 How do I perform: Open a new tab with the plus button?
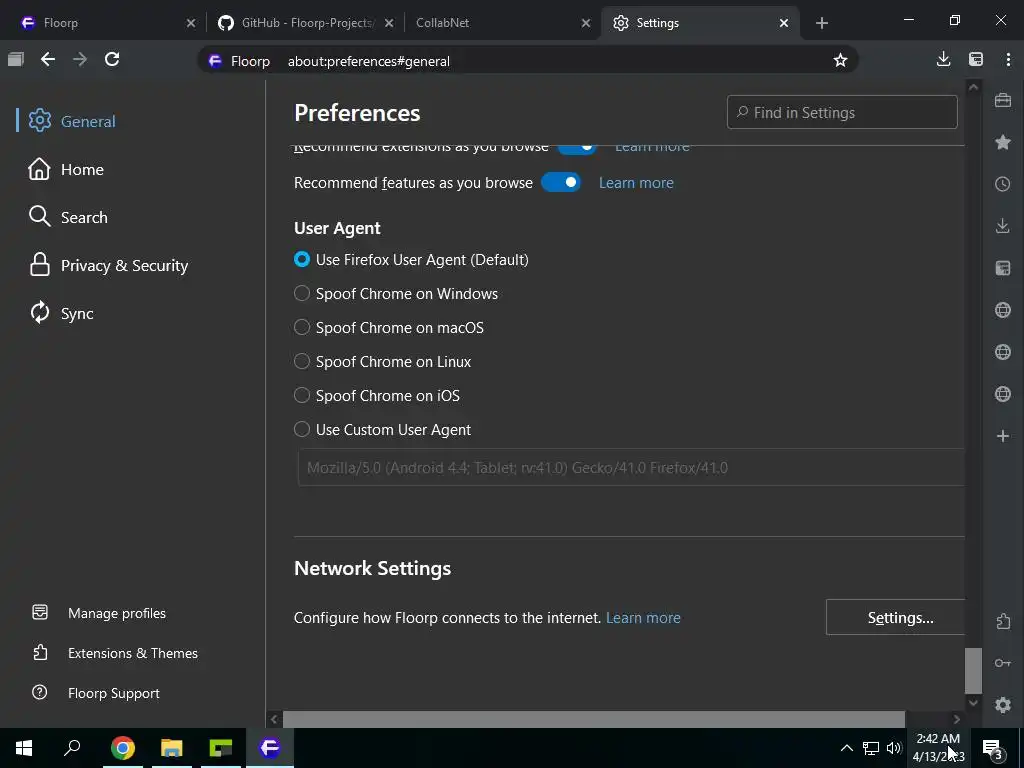tap(822, 23)
